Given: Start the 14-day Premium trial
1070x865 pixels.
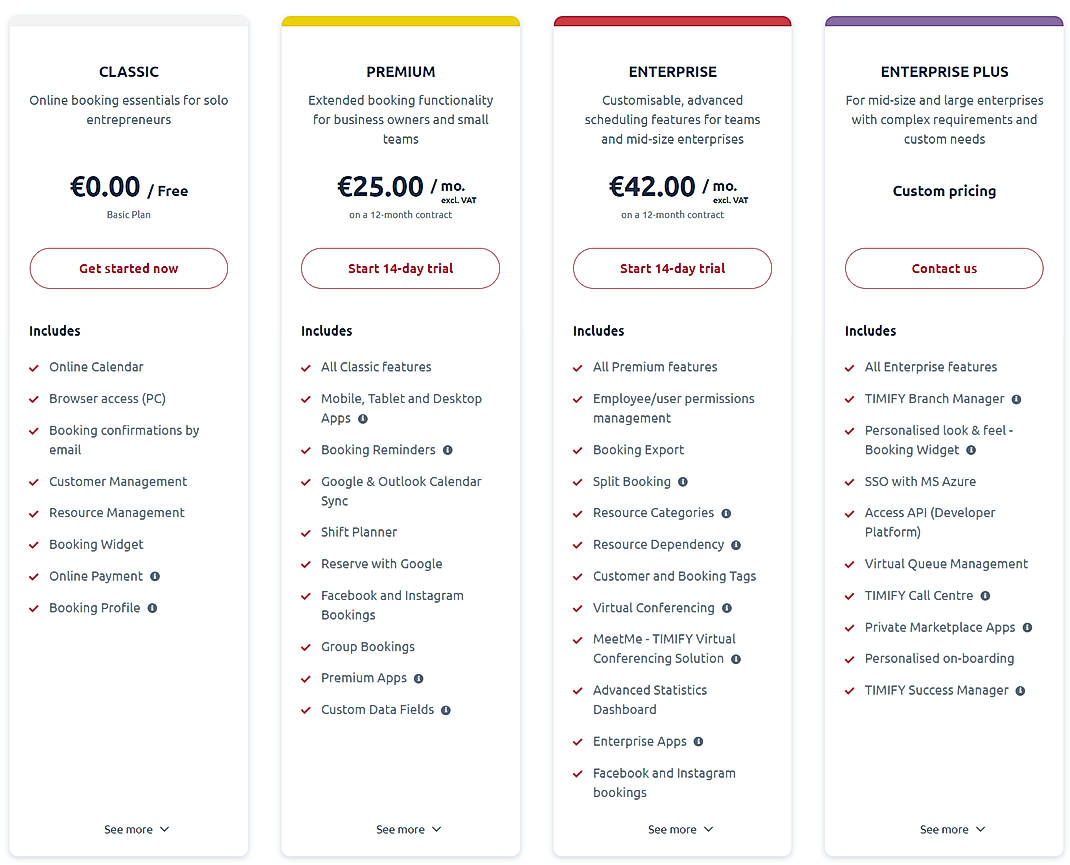Looking at the screenshot, I should click(x=400, y=268).
